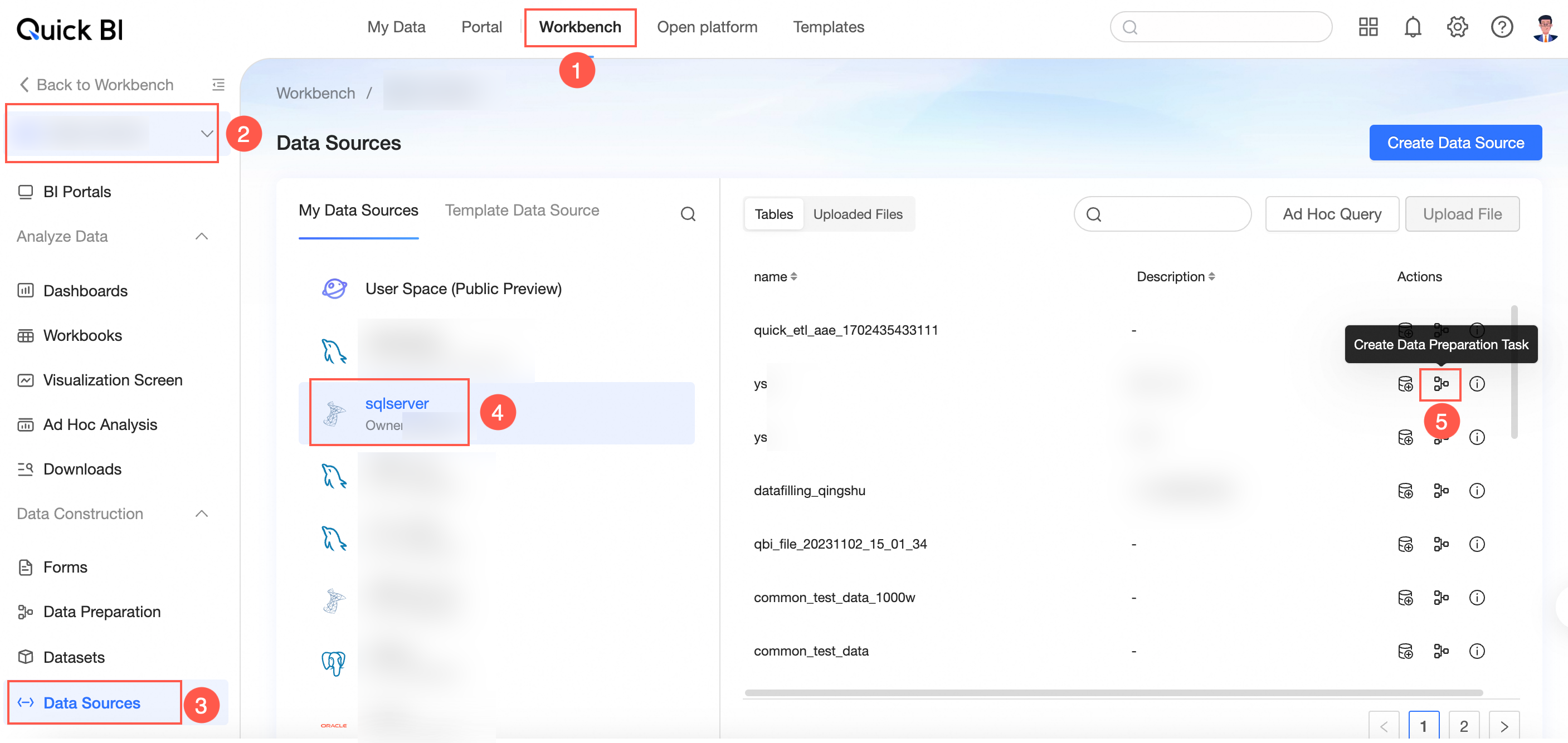Image resolution: width=1568 pixels, height=743 pixels.
Task: Open the settings gear icon
Action: [x=1457, y=27]
